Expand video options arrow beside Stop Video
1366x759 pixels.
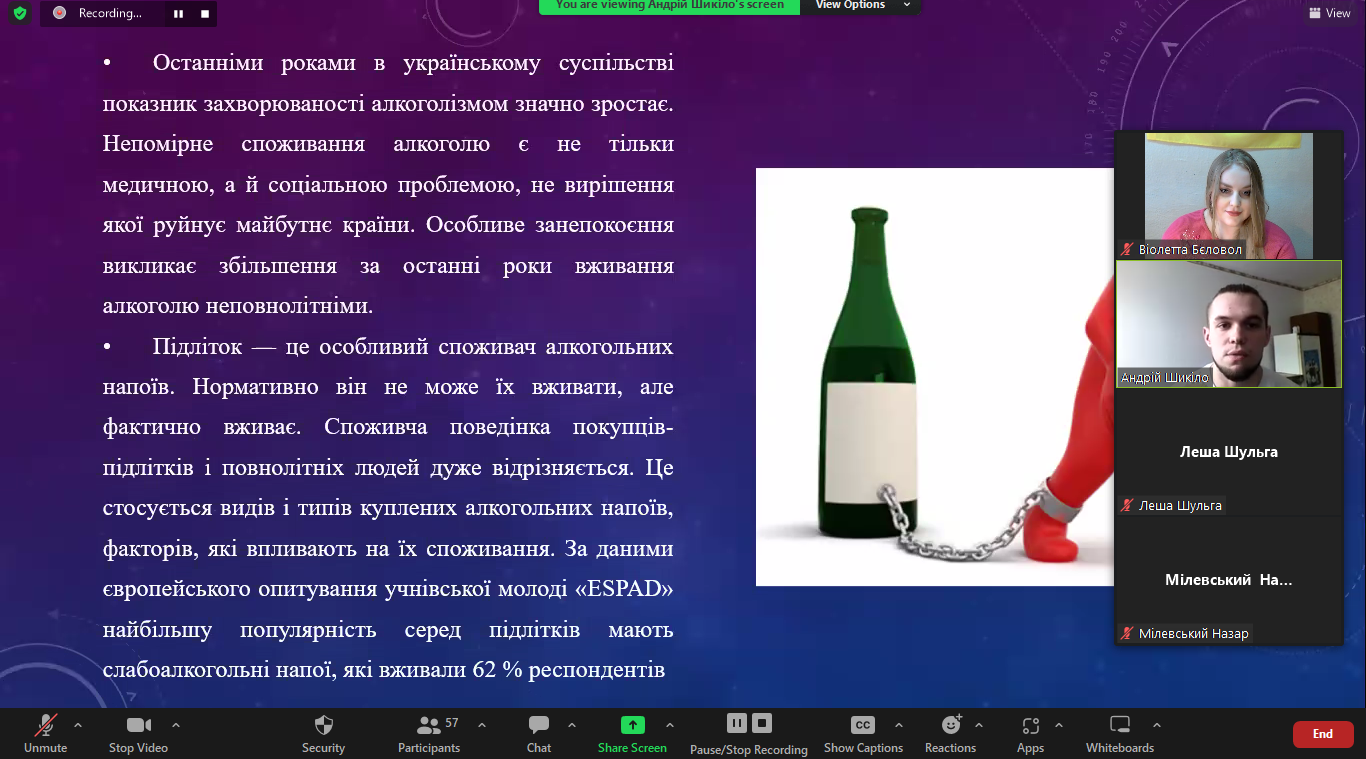pos(176,725)
